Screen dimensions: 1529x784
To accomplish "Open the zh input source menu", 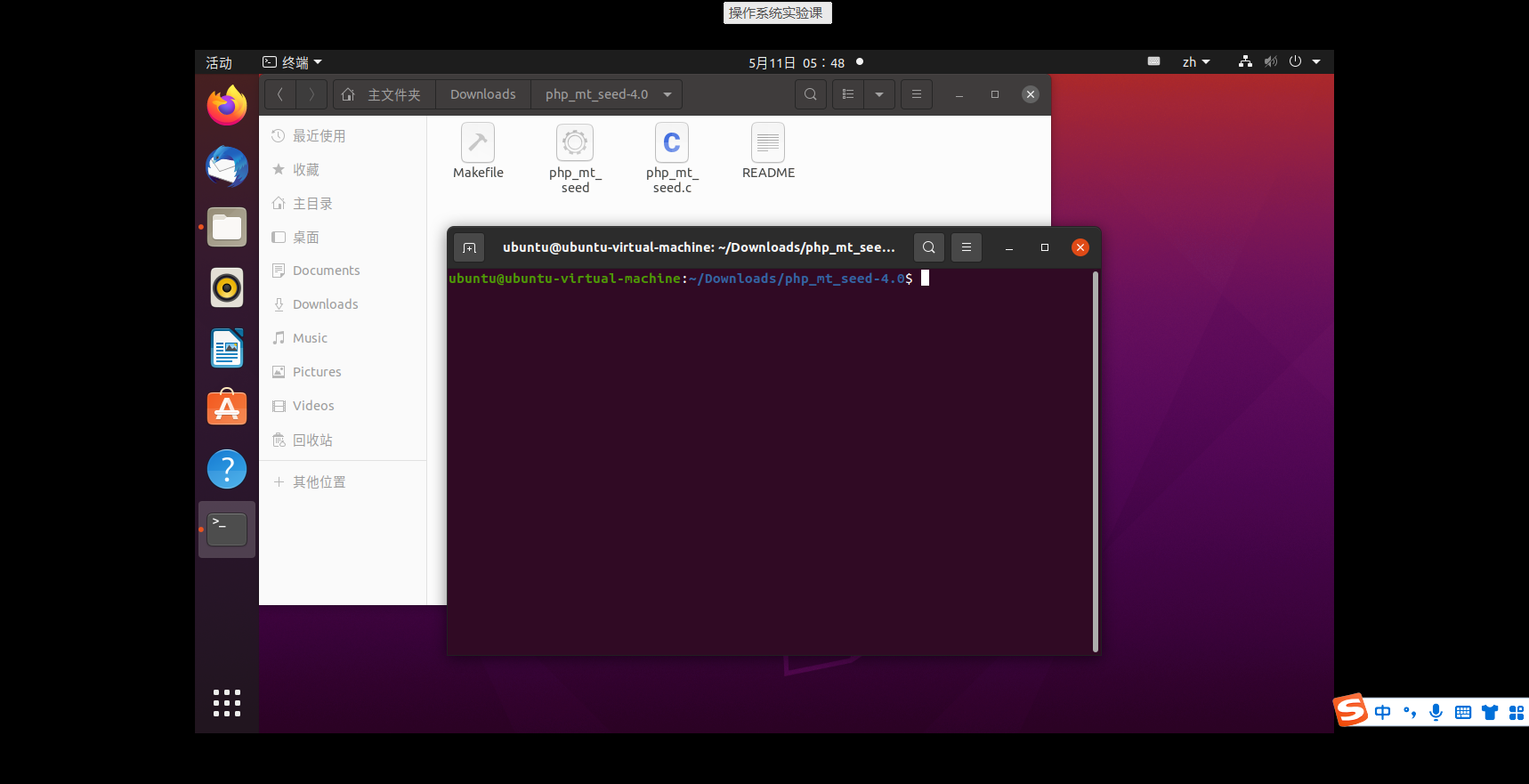I will [1195, 62].
